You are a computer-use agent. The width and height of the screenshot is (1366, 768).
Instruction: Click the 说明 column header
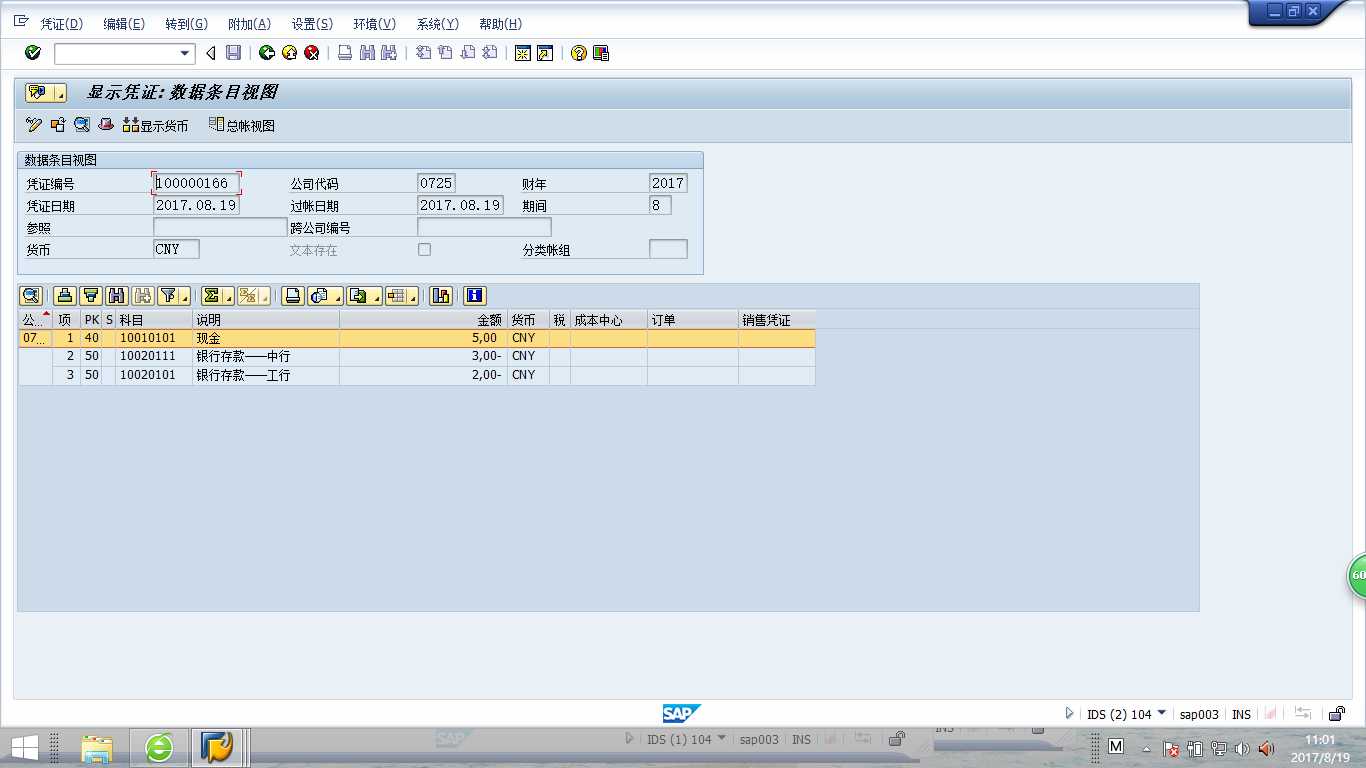click(266, 320)
